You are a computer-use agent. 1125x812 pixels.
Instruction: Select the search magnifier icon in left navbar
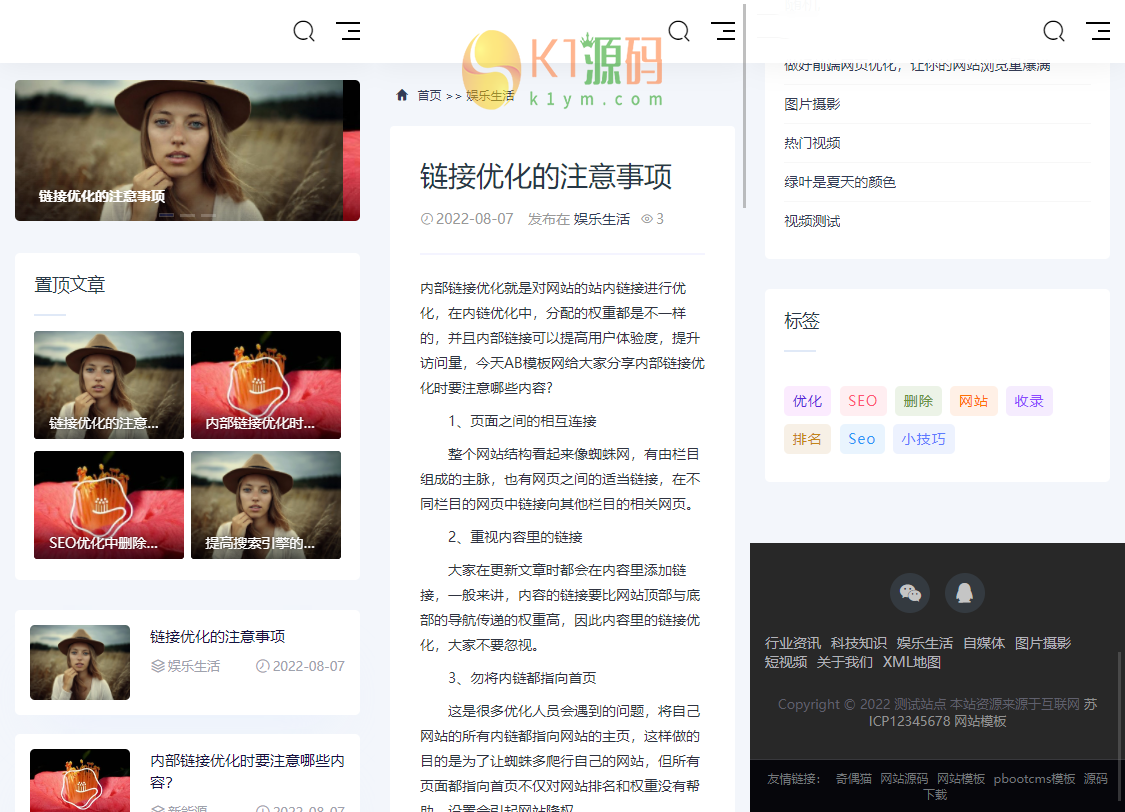tap(304, 31)
